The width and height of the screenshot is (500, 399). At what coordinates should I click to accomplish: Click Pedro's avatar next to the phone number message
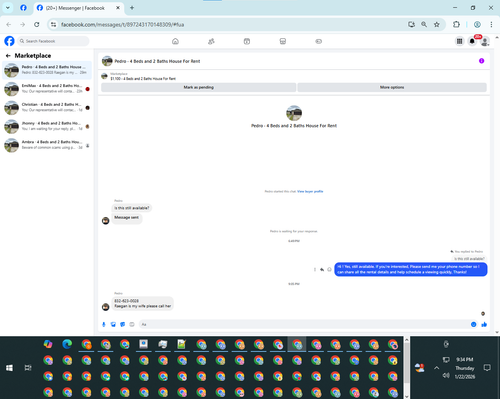pyautogui.click(x=105, y=307)
